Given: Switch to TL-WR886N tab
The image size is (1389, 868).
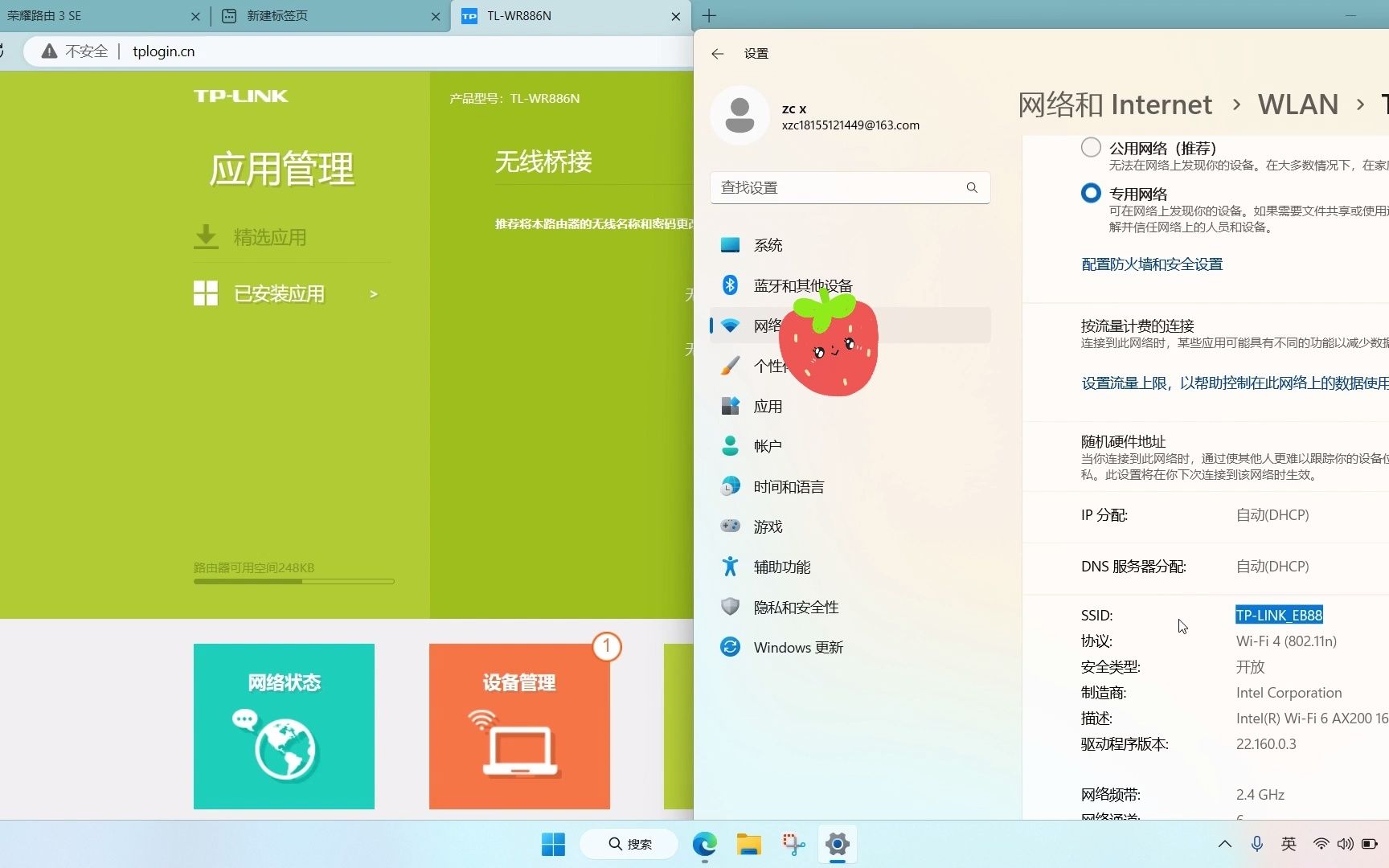Looking at the screenshot, I should [x=571, y=16].
